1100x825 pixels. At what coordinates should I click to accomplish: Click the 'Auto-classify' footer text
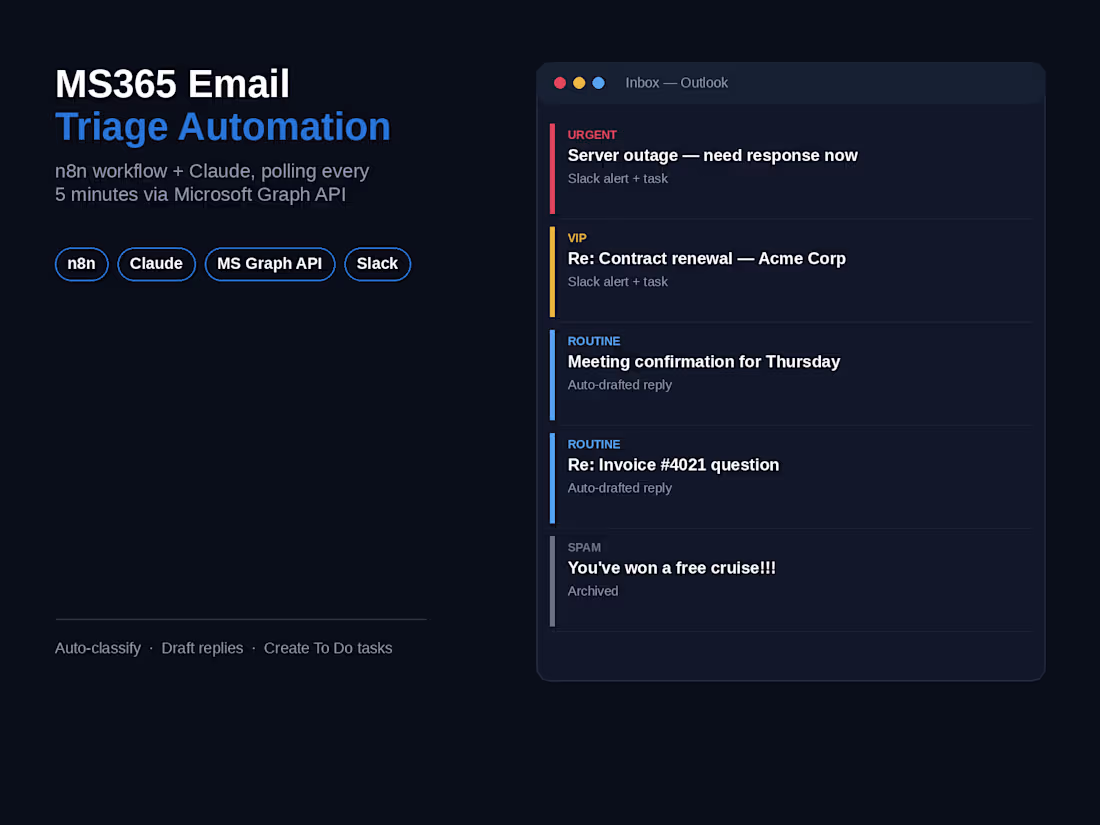(98, 648)
